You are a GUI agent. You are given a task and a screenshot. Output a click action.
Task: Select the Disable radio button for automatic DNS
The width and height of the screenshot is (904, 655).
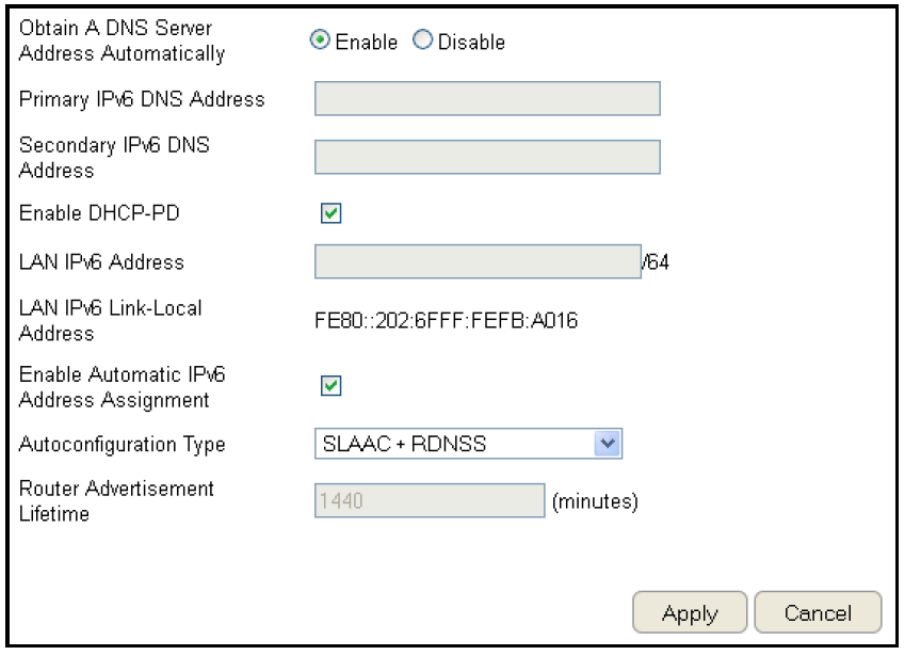(420, 42)
